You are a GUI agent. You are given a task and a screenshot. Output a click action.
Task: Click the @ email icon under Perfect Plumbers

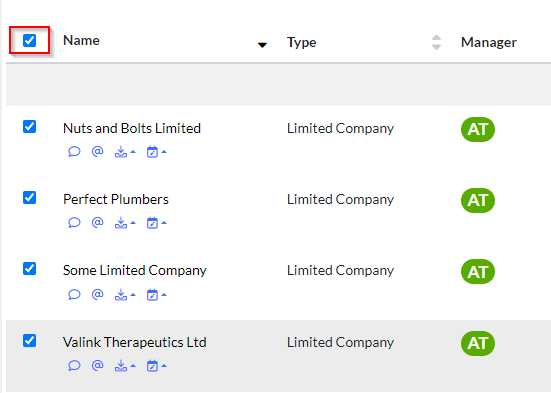97,223
